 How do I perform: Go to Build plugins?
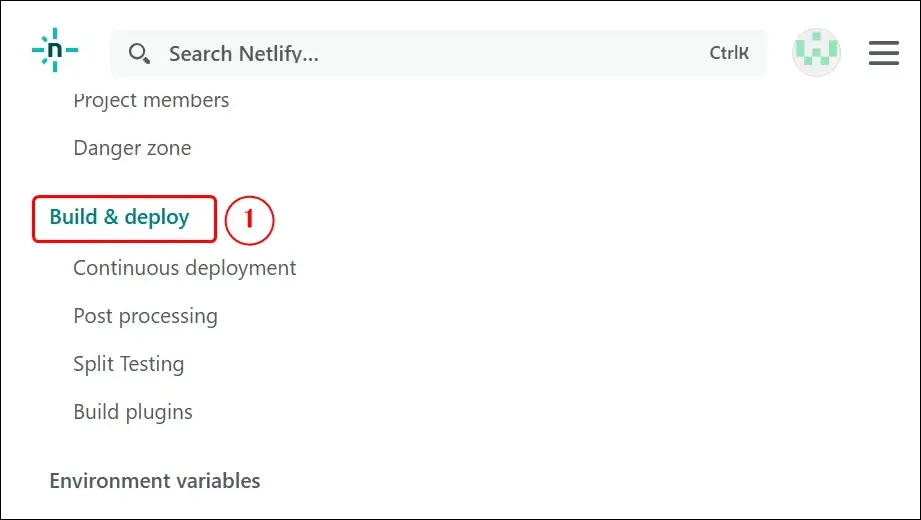(x=133, y=412)
